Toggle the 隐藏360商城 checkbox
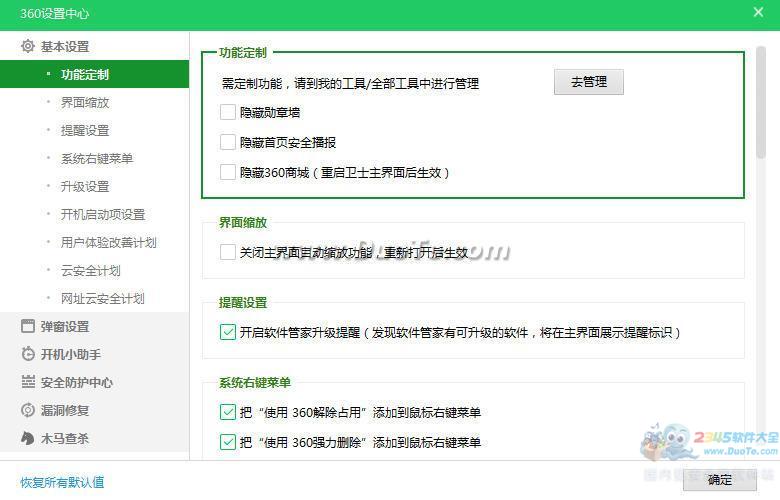Viewport: 780px width, 500px height. [228, 172]
